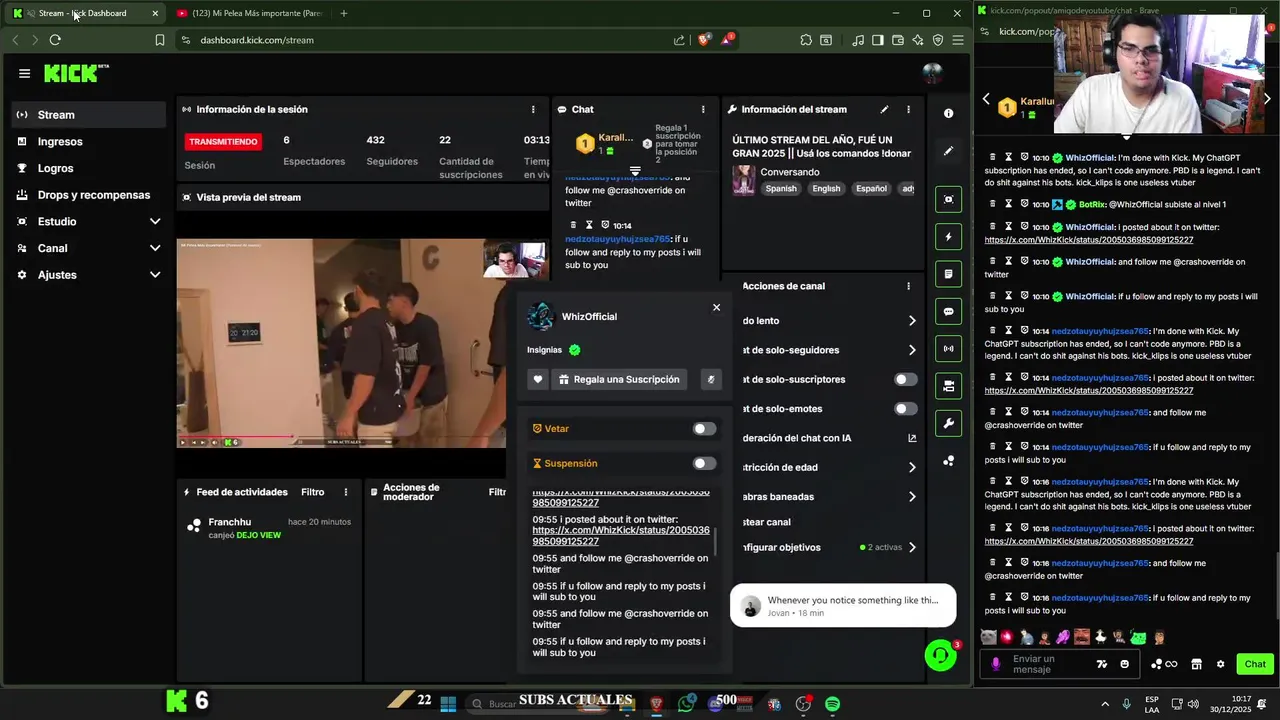1280x720 pixels.
Task: Open followers-only chat settings chevron
Action: [912, 350]
